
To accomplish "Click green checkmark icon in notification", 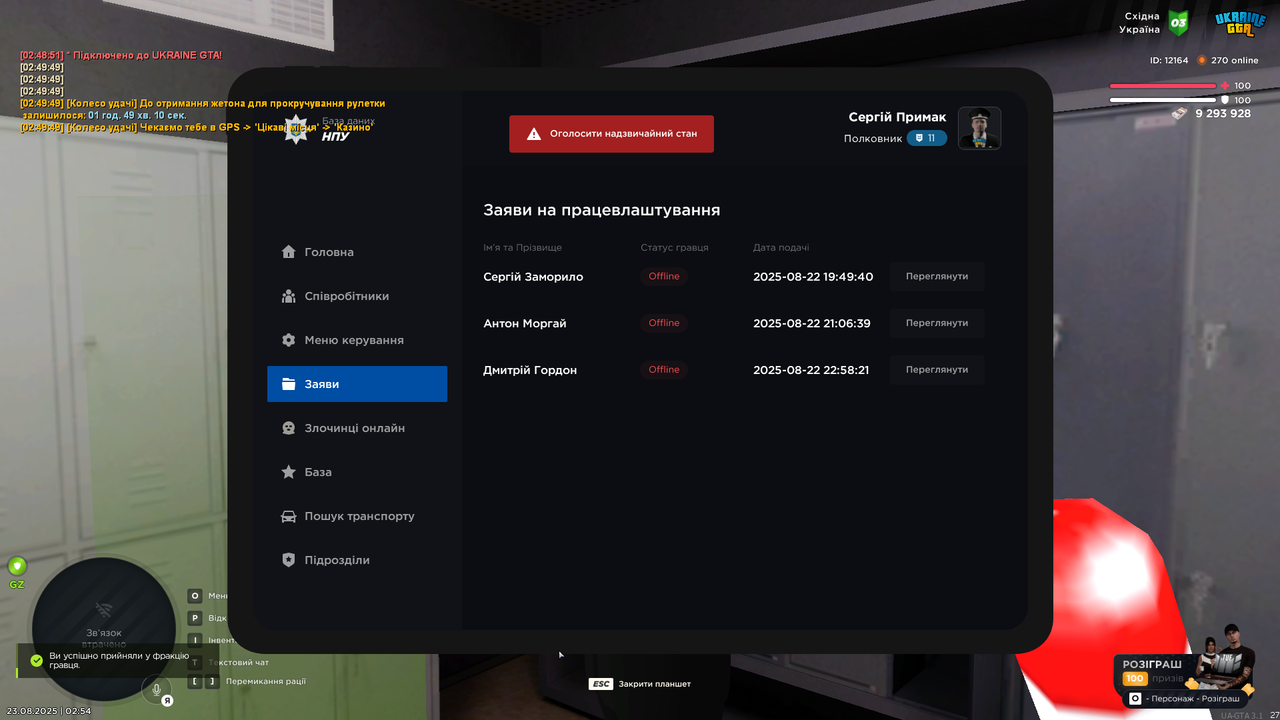I will 36,660.
